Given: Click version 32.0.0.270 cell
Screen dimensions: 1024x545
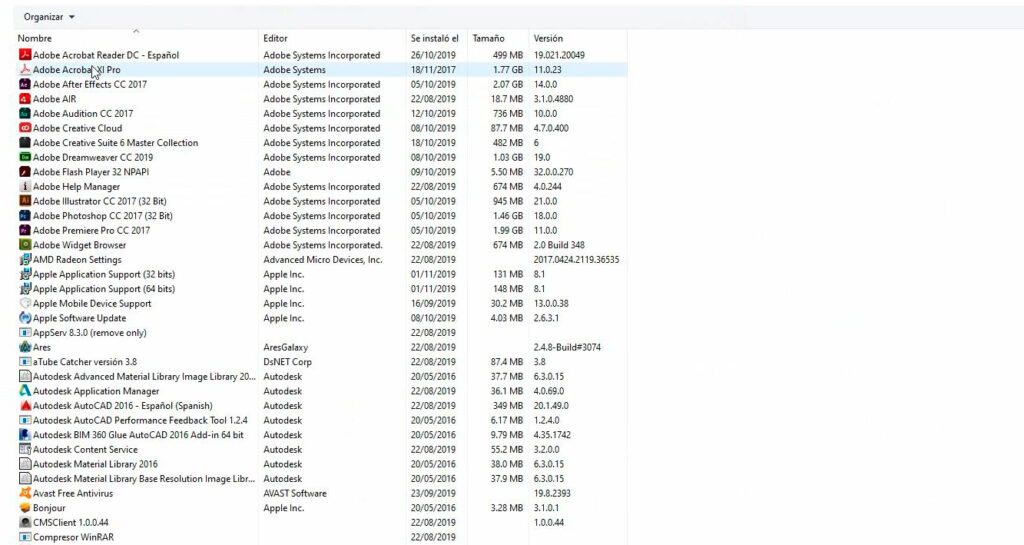Looking at the screenshot, I should click(x=553, y=172).
